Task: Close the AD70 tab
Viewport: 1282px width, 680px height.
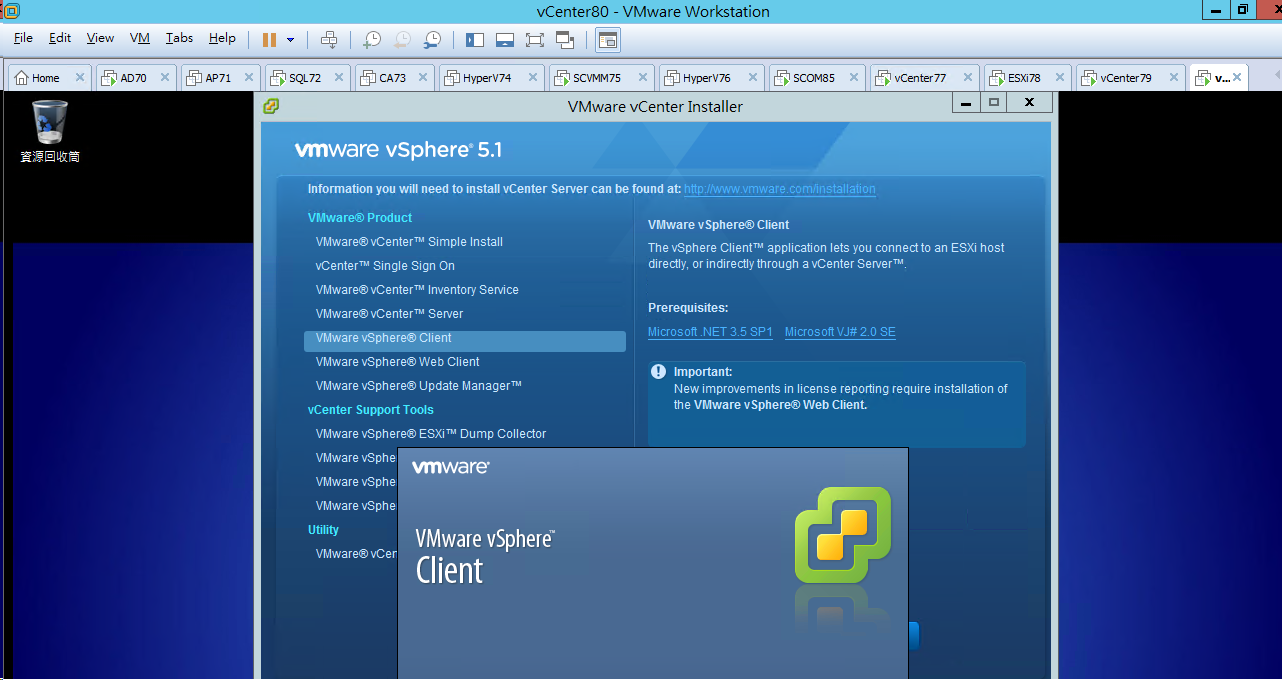Action: [165, 78]
